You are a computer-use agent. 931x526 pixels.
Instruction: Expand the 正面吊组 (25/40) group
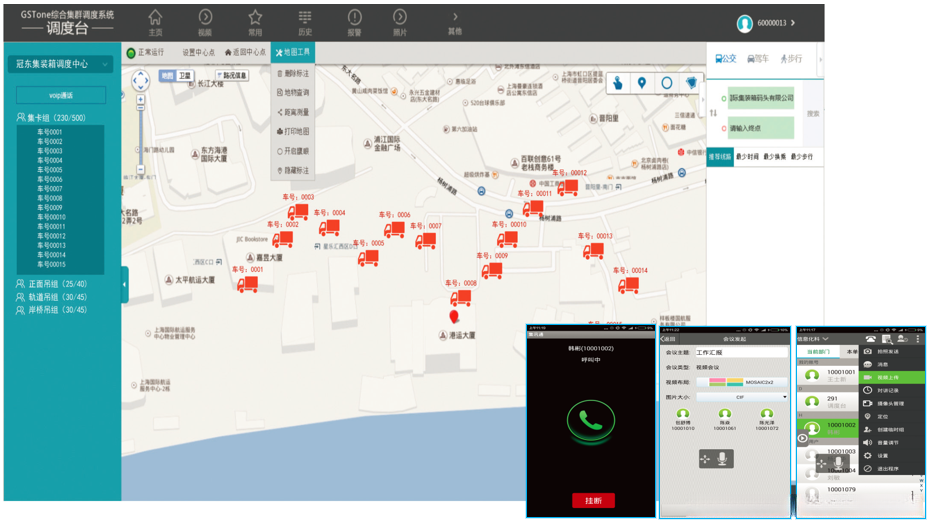52,284
